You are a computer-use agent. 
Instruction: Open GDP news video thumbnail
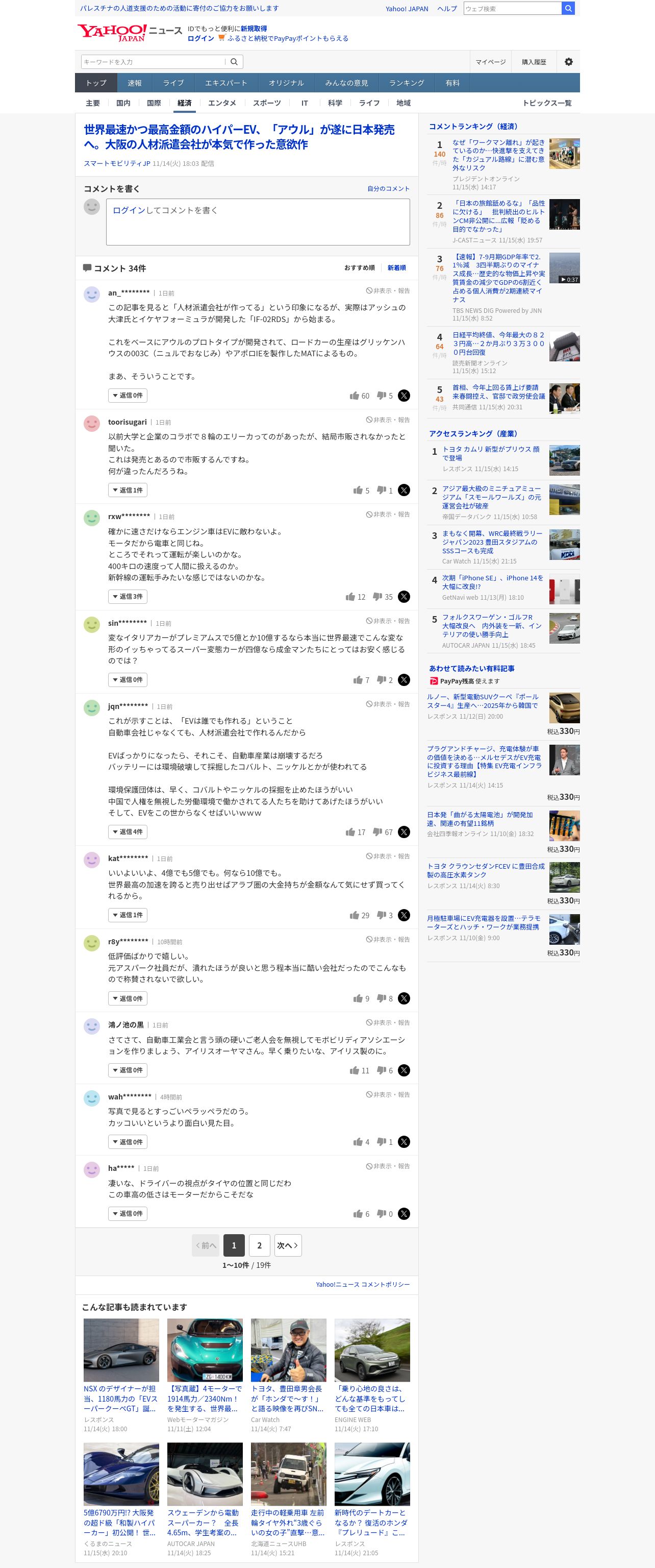pos(564,268)
